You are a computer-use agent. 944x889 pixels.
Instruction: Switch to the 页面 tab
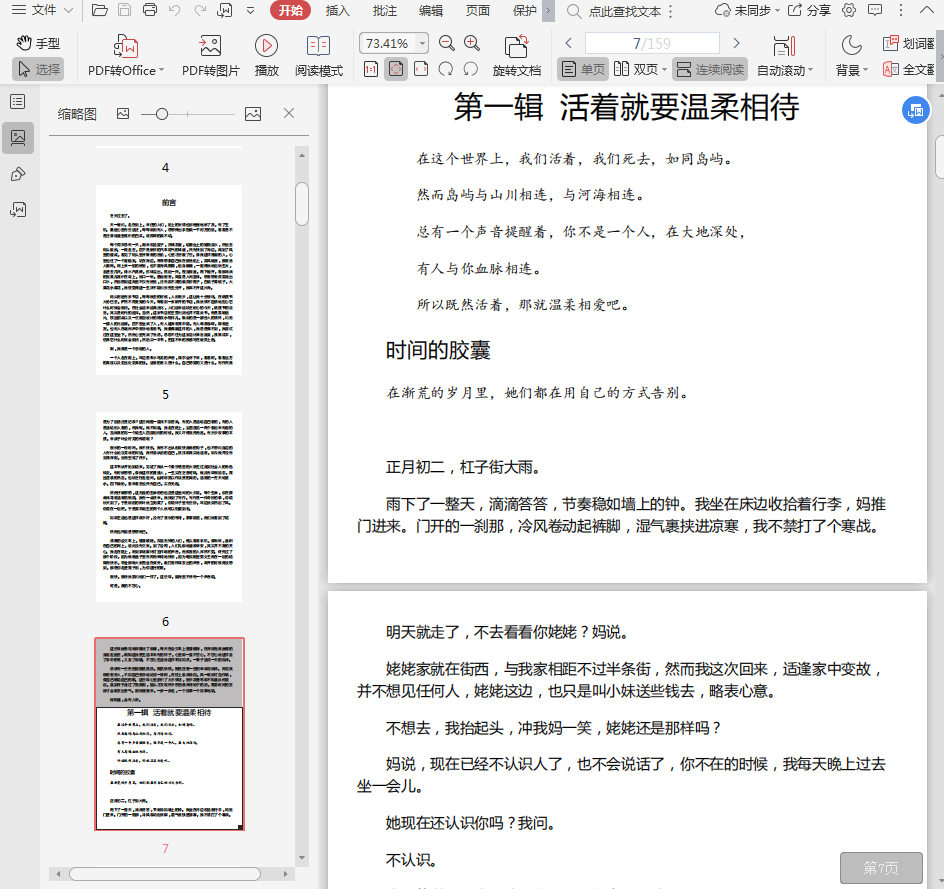click(x=477, y=10)
